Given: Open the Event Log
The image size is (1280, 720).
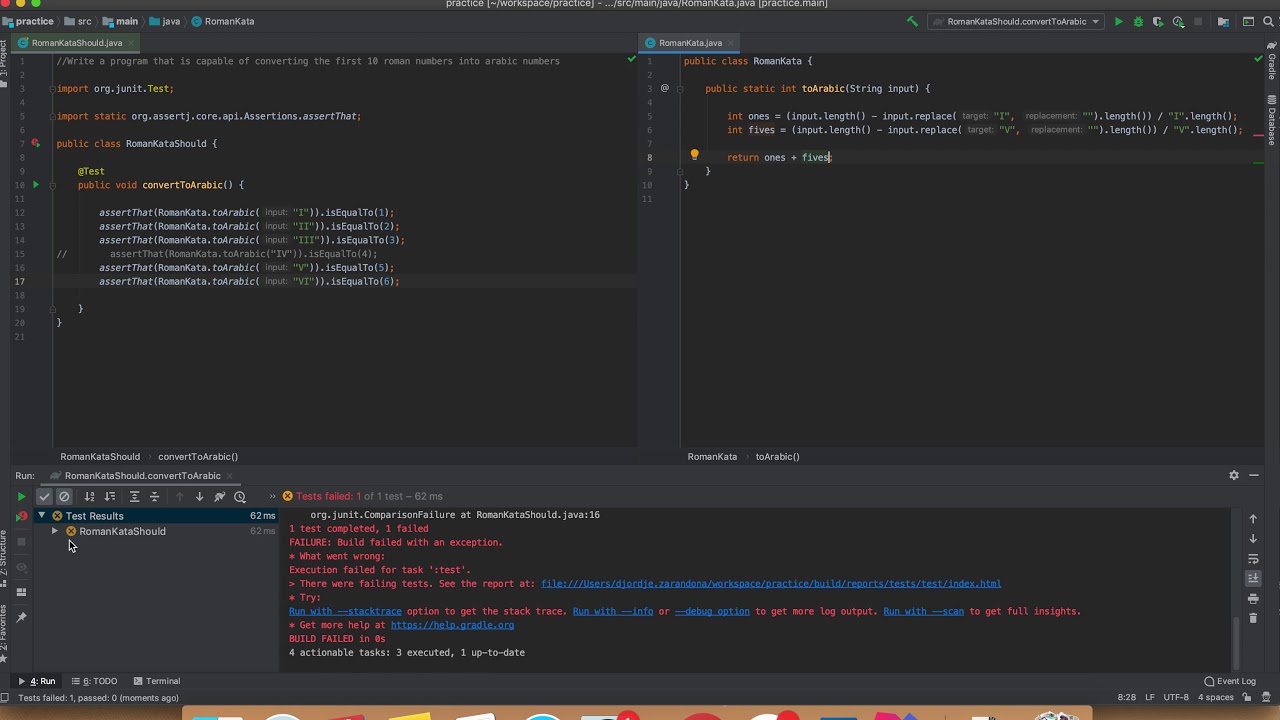Looking at the screenshot, I should point(1230,681).
